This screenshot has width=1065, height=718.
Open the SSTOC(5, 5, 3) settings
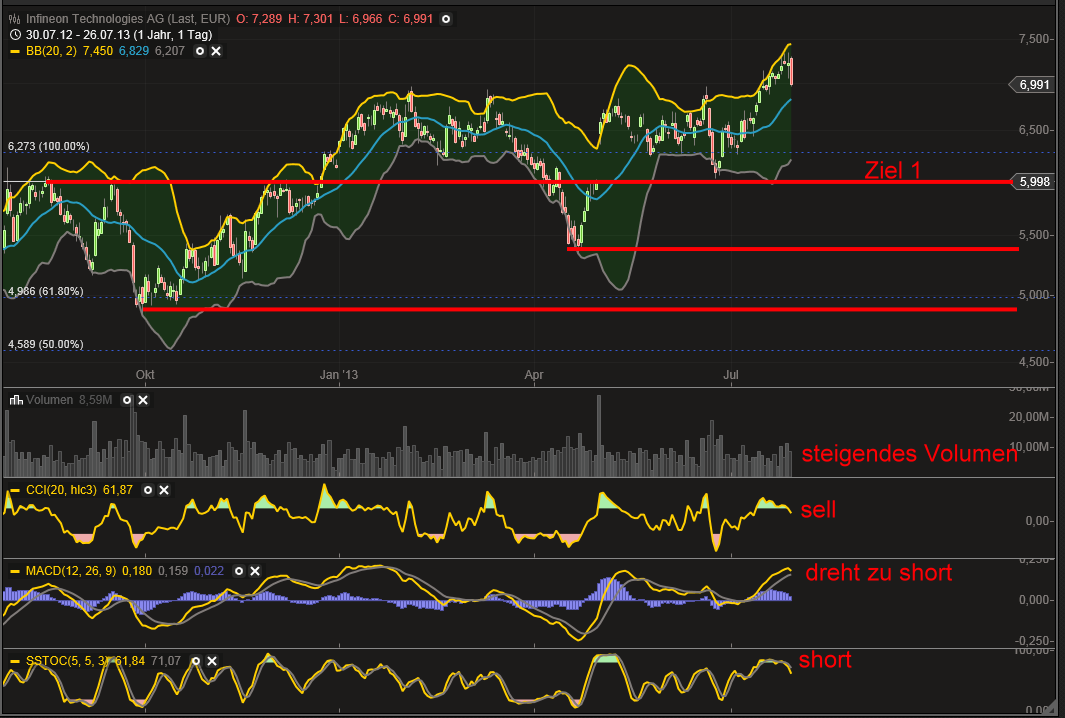click(196, 661)
